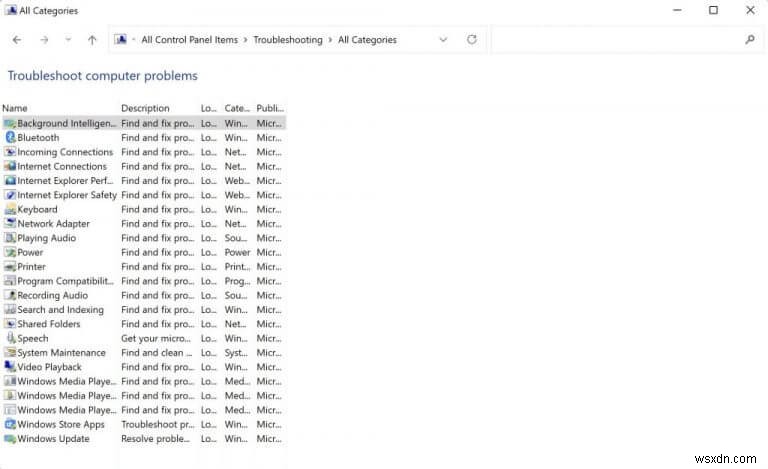
Task: Sort list by Name column
Action: pos(15,108)
